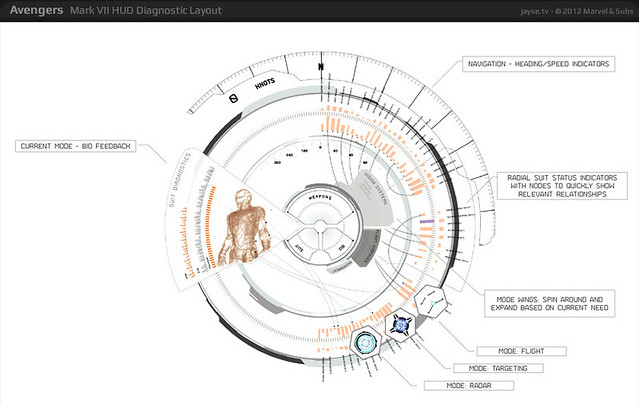Click the purple status indicator bar
This screenshot has height=405, width=639.
point(426,221)
